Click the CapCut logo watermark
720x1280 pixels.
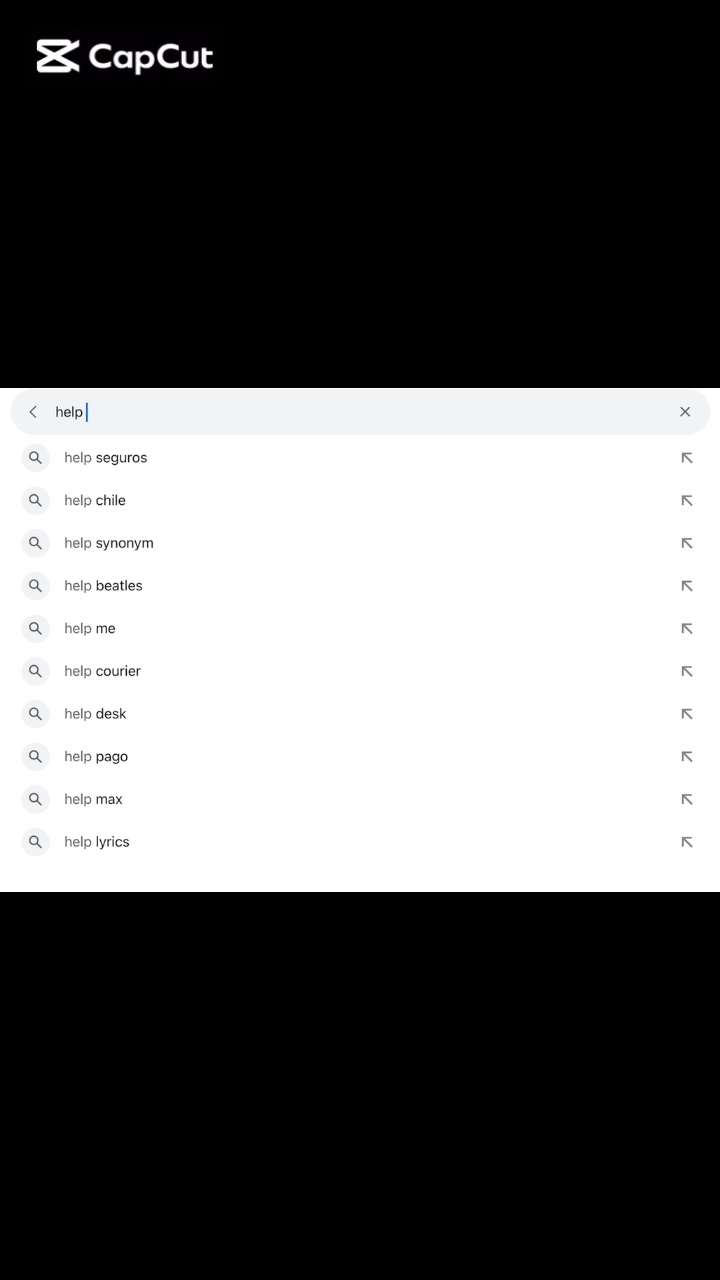(x=125, y=57)
